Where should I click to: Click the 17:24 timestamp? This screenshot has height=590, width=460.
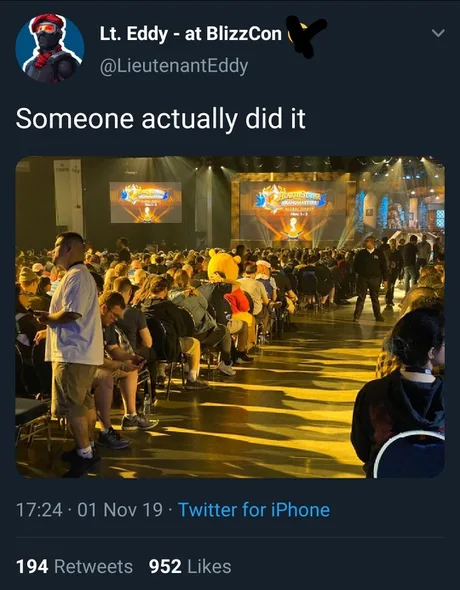39,510
